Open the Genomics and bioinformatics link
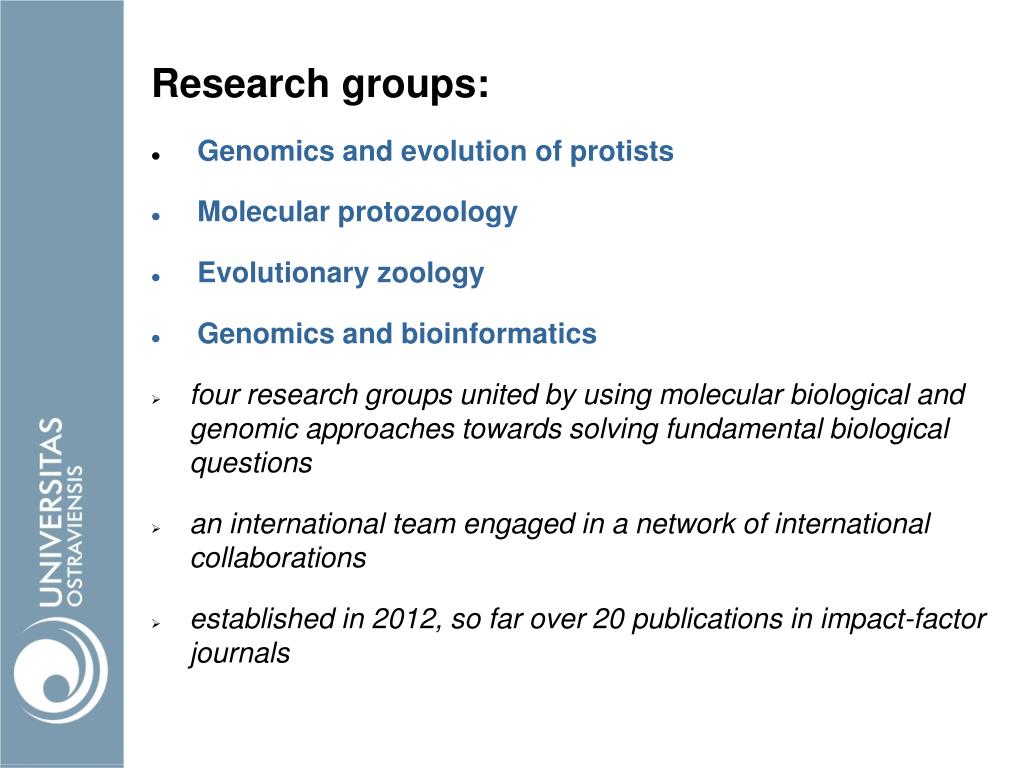This screenshot has height=768, width=1024. pos(397,334)
